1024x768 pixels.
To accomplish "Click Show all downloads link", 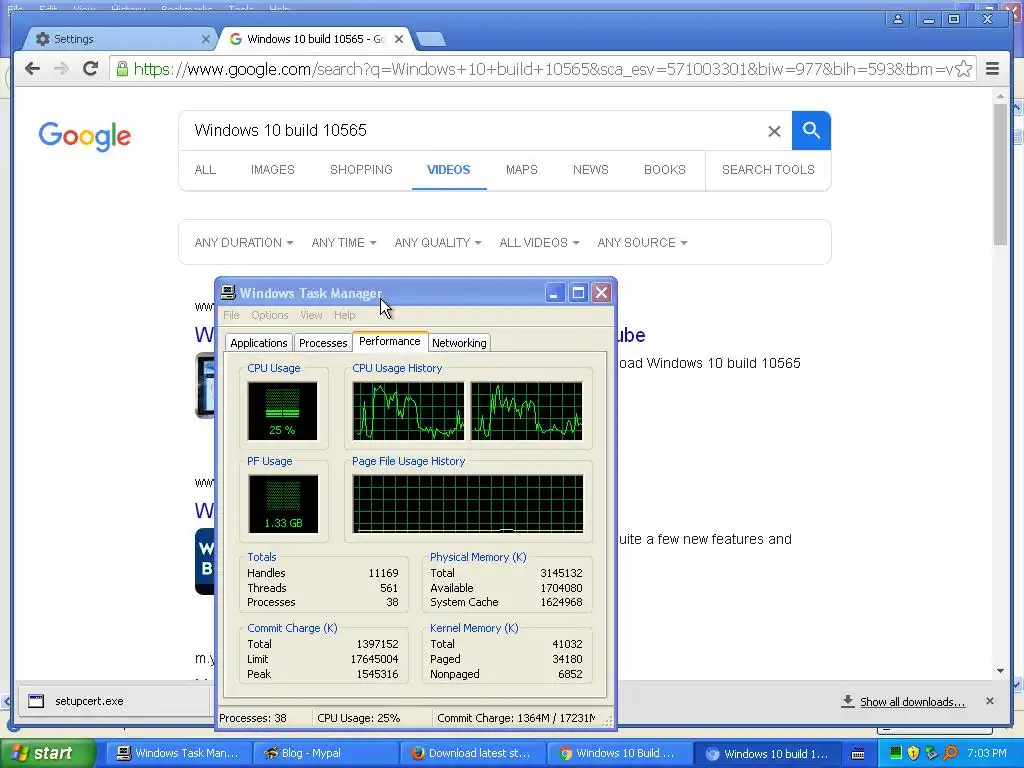I will [x=912, y=702].
